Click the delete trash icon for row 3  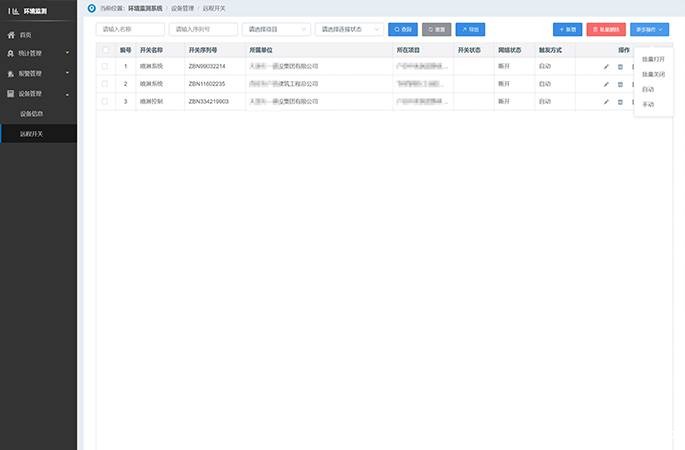pos(620,102)
